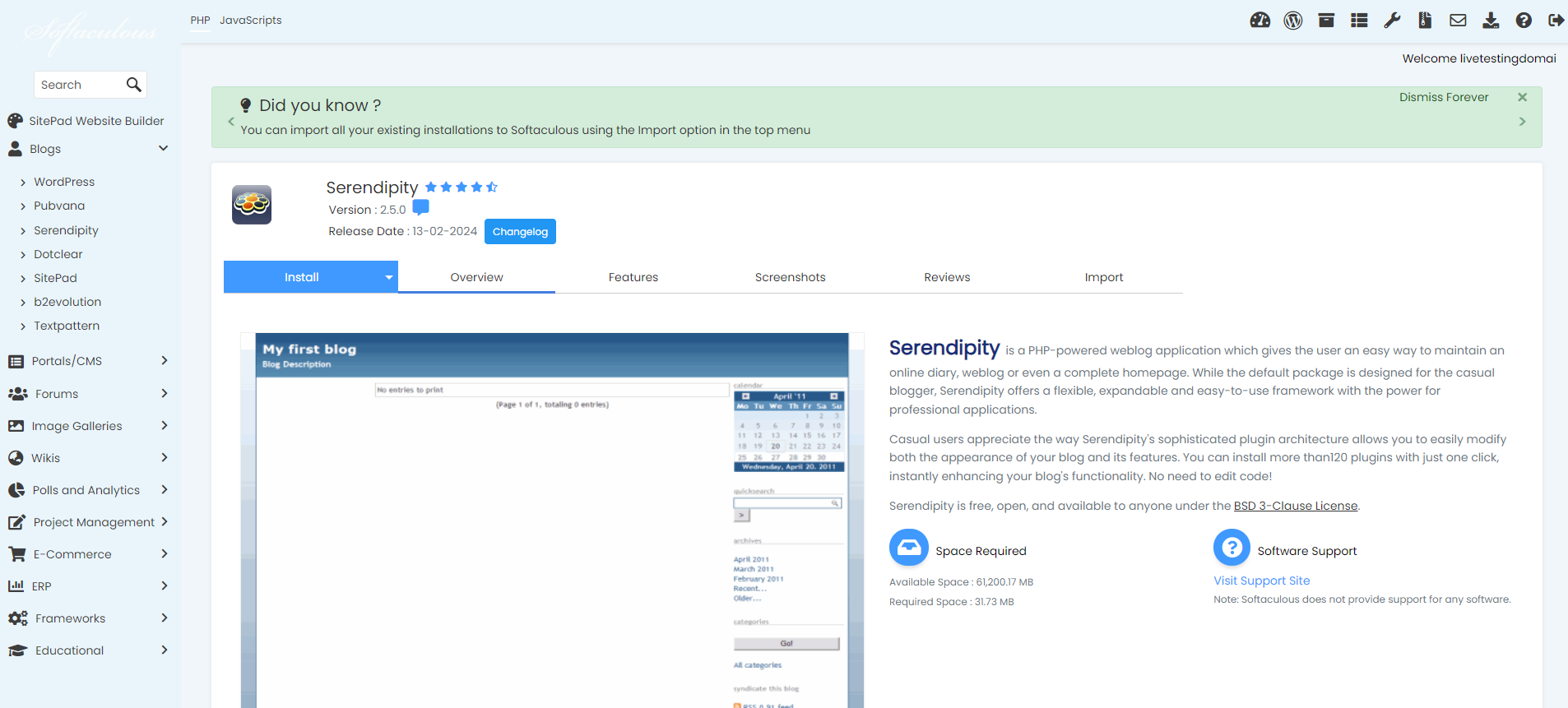Expand the Portals/CMS category
The image size is (1568, 708).
click(164, 361)
